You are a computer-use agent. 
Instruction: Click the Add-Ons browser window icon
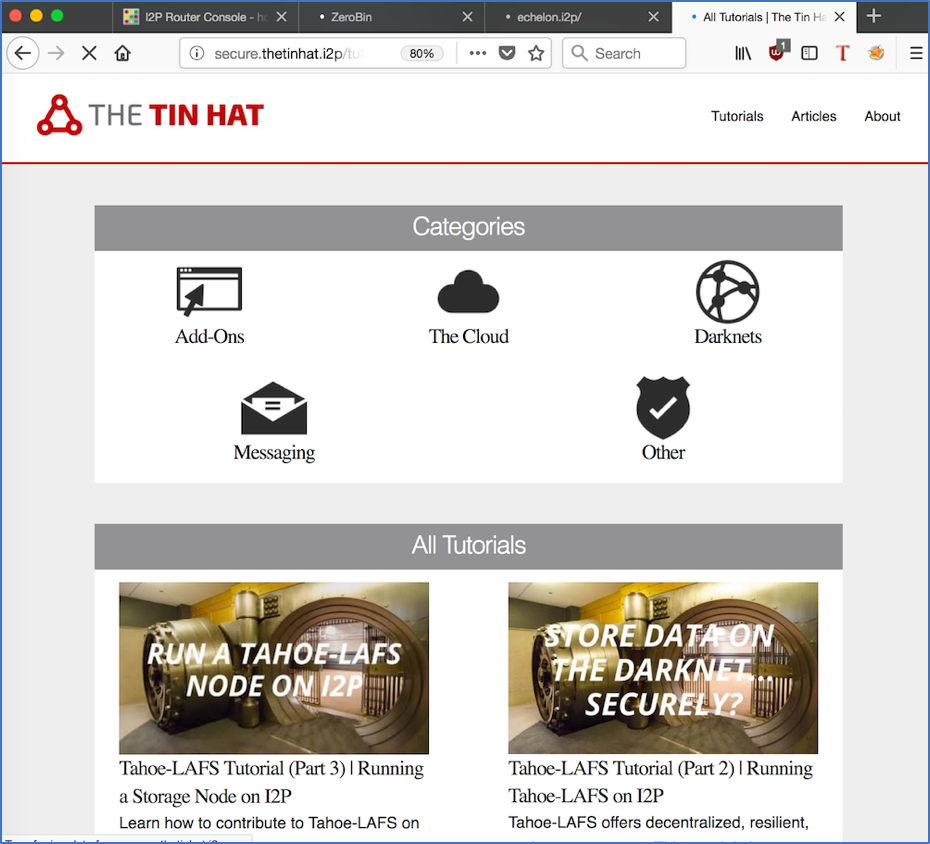[x=209, y=291]
